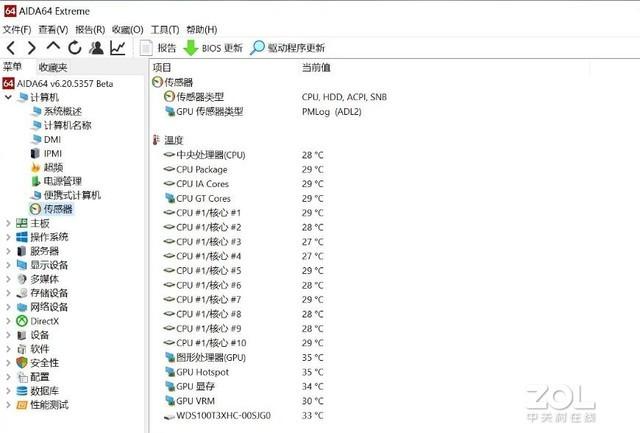Viewport: 640px width, 433px height.
Task: Select 超频 overclock tree item
Action: 47,167
